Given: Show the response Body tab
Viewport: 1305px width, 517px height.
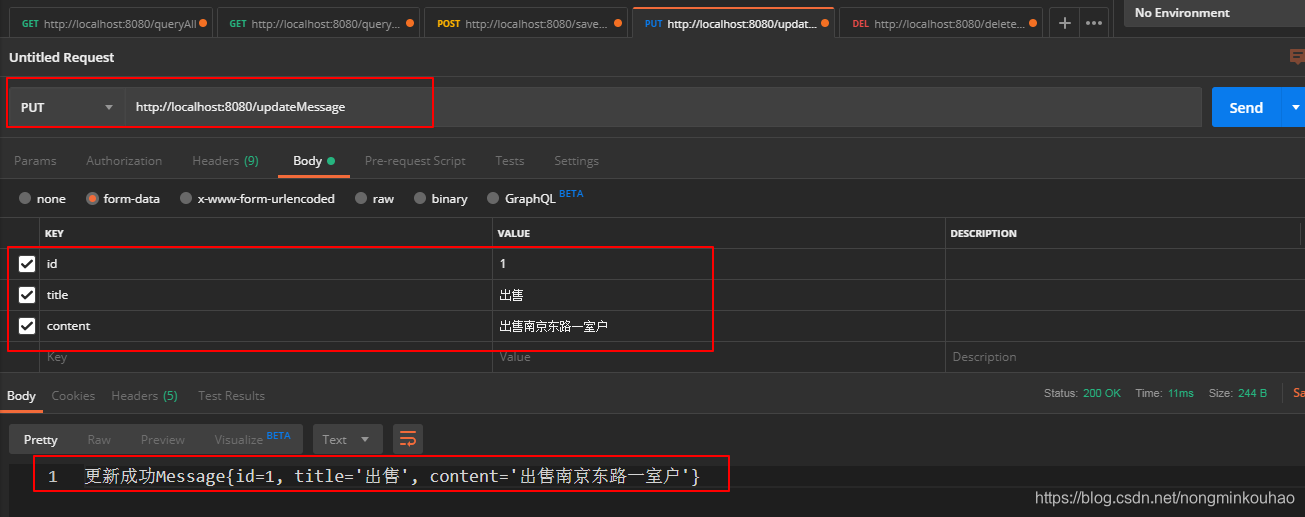Looking at the screenshot, I should pyautogui.click(x=21, y=395).
